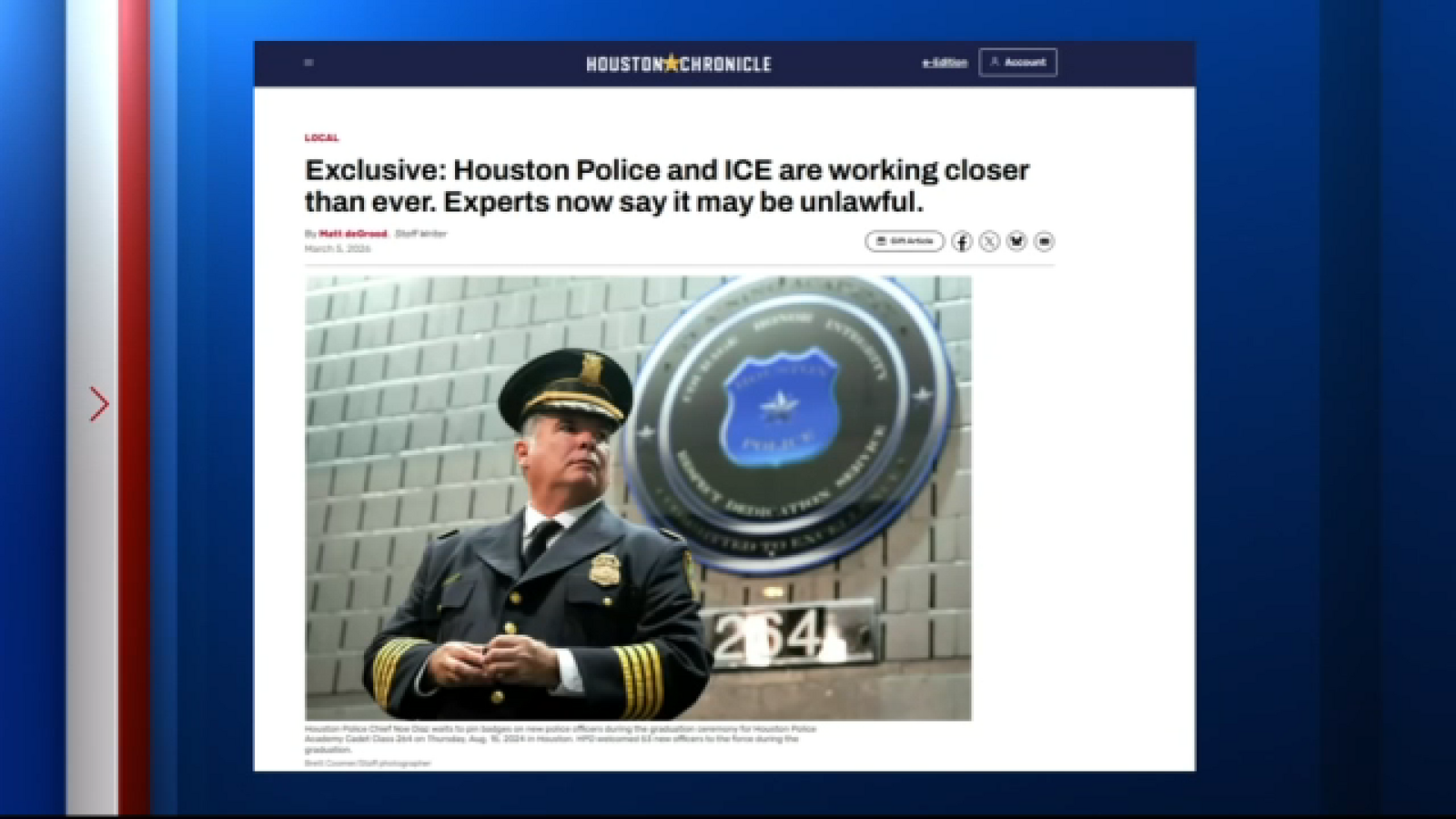Image resolution: width=1456 pixels, height=819 pixels.
Task: Go to the e-Edition page
Action: pyautogui.click(x=943, y=63)
